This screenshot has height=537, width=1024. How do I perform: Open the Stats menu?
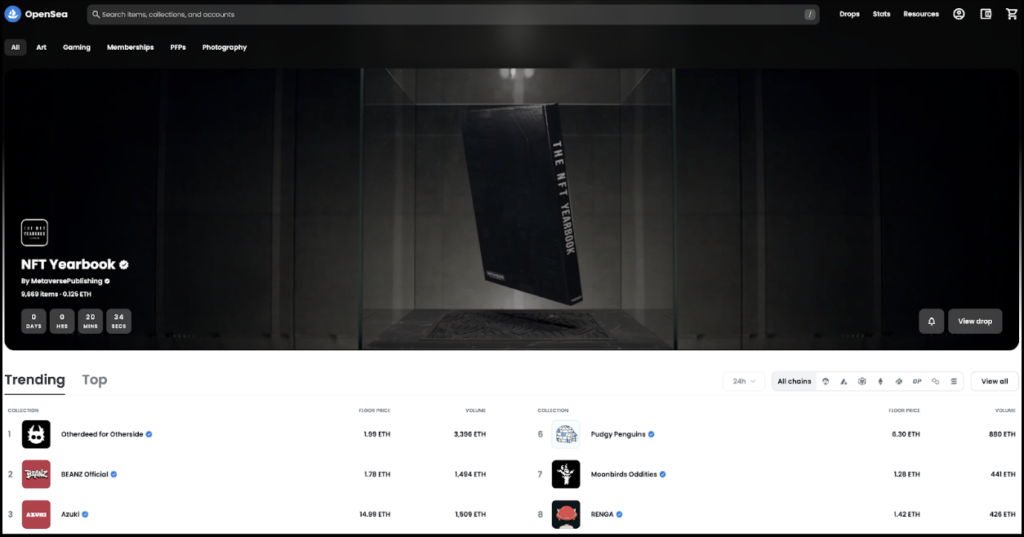point(881,14)
